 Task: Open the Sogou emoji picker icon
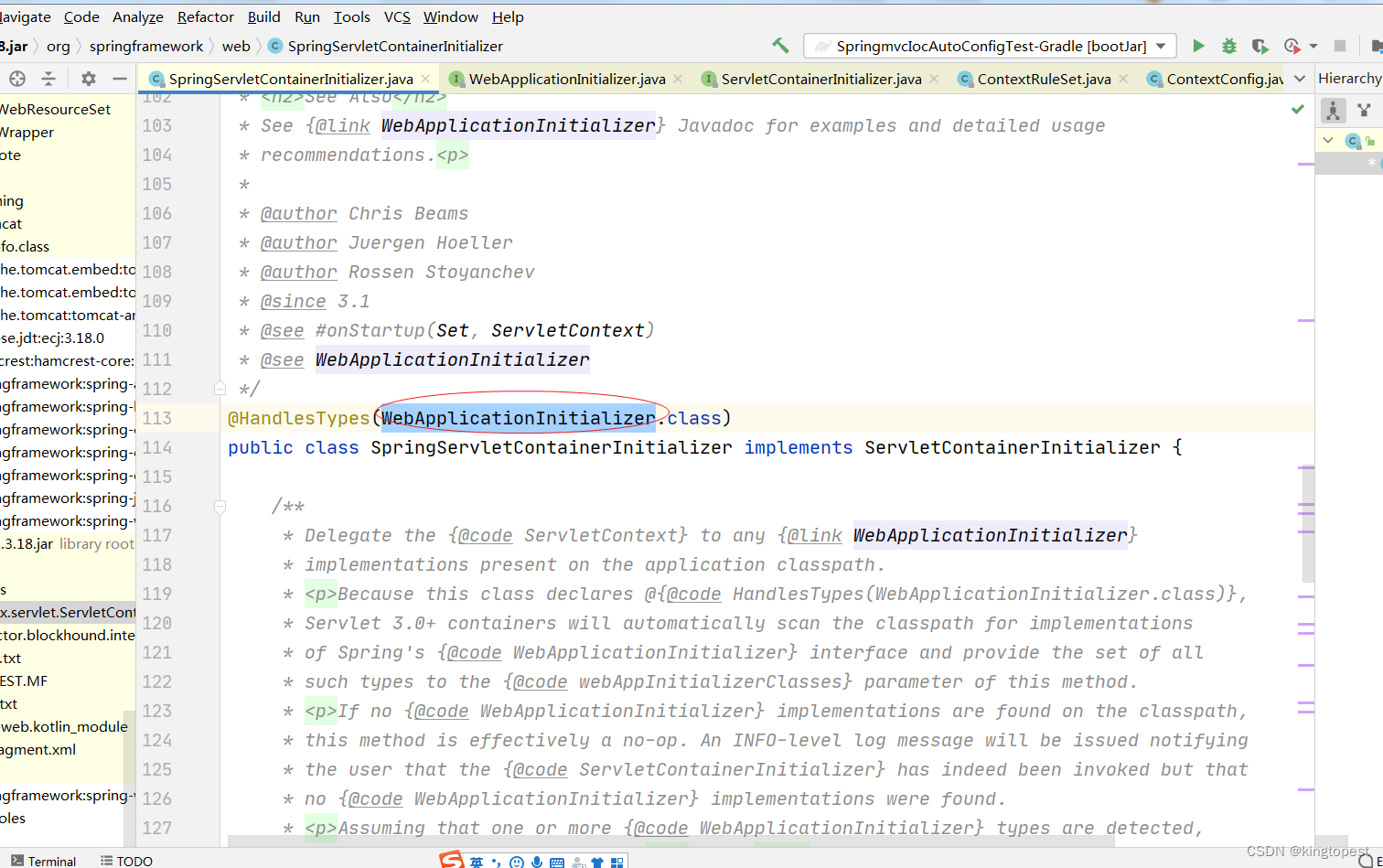(517, 861)
